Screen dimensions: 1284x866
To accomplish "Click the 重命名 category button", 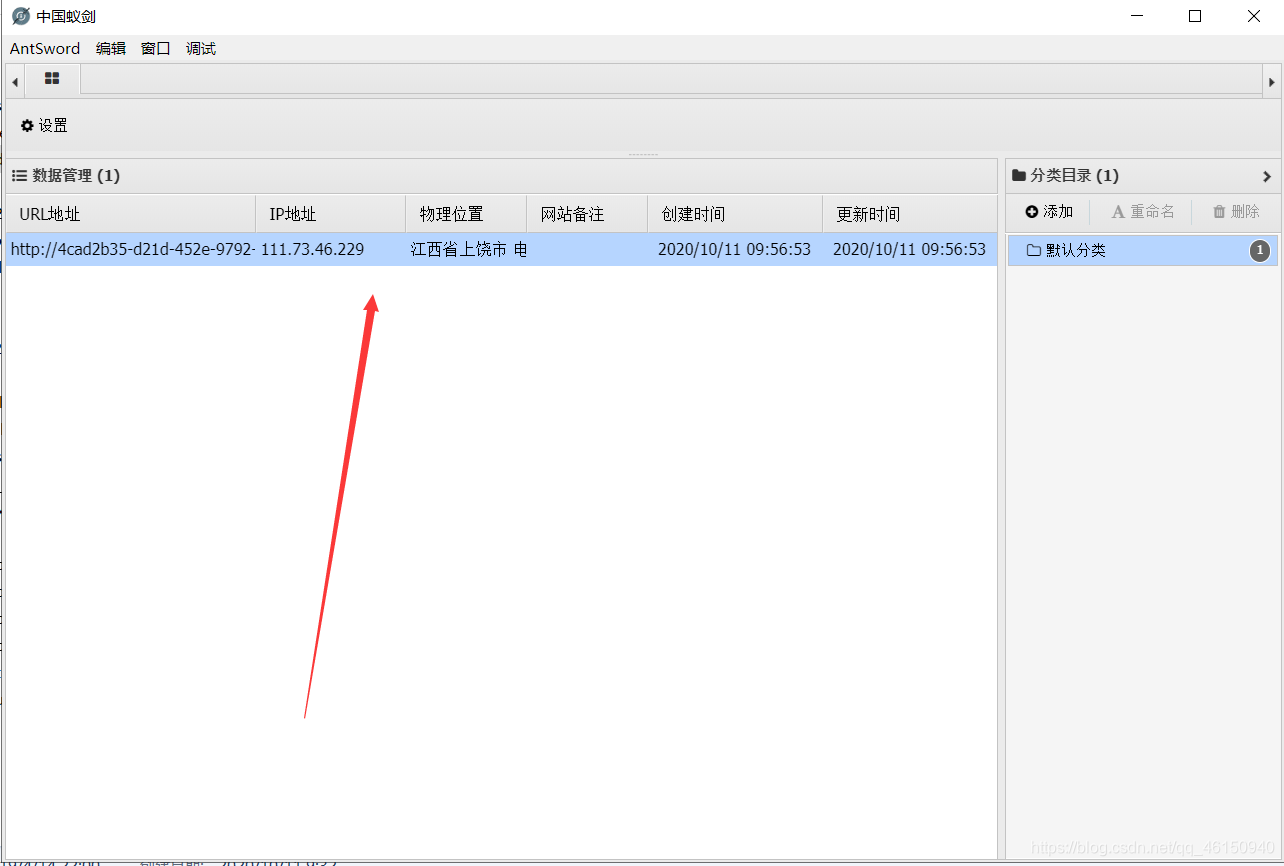I will (1143, 212).
